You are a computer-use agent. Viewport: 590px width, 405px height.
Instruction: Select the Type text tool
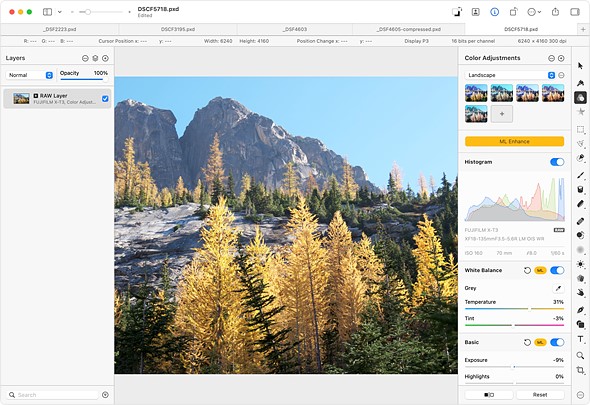coord(580,340)
